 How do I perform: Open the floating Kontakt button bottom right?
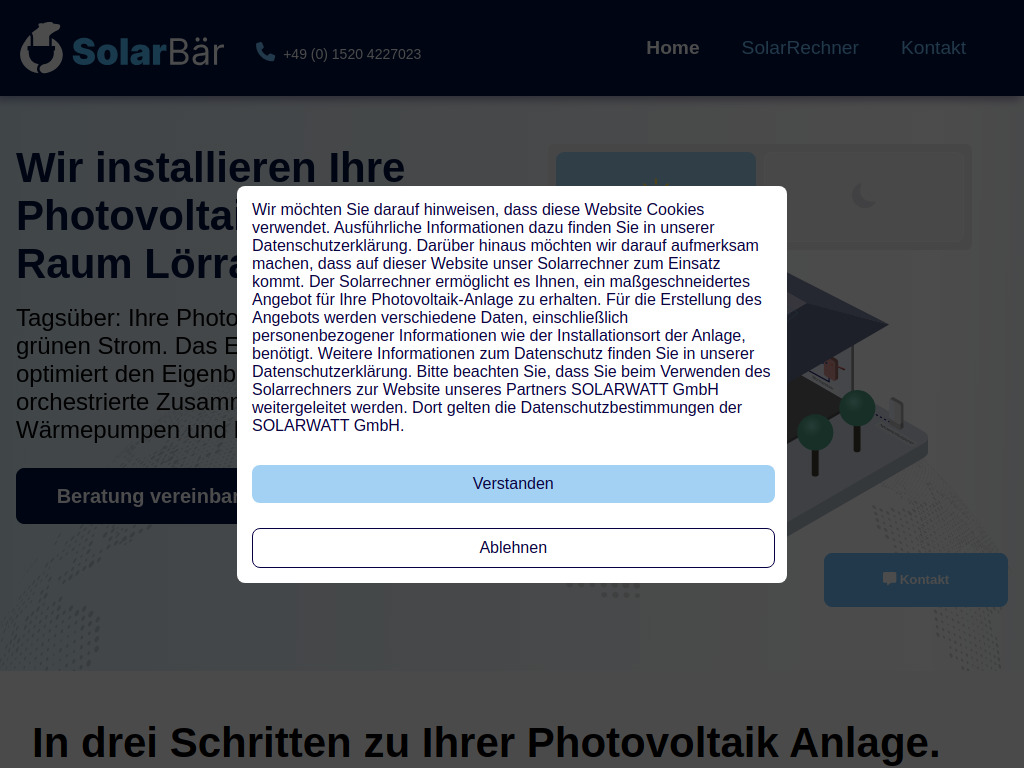pos(915,579)
